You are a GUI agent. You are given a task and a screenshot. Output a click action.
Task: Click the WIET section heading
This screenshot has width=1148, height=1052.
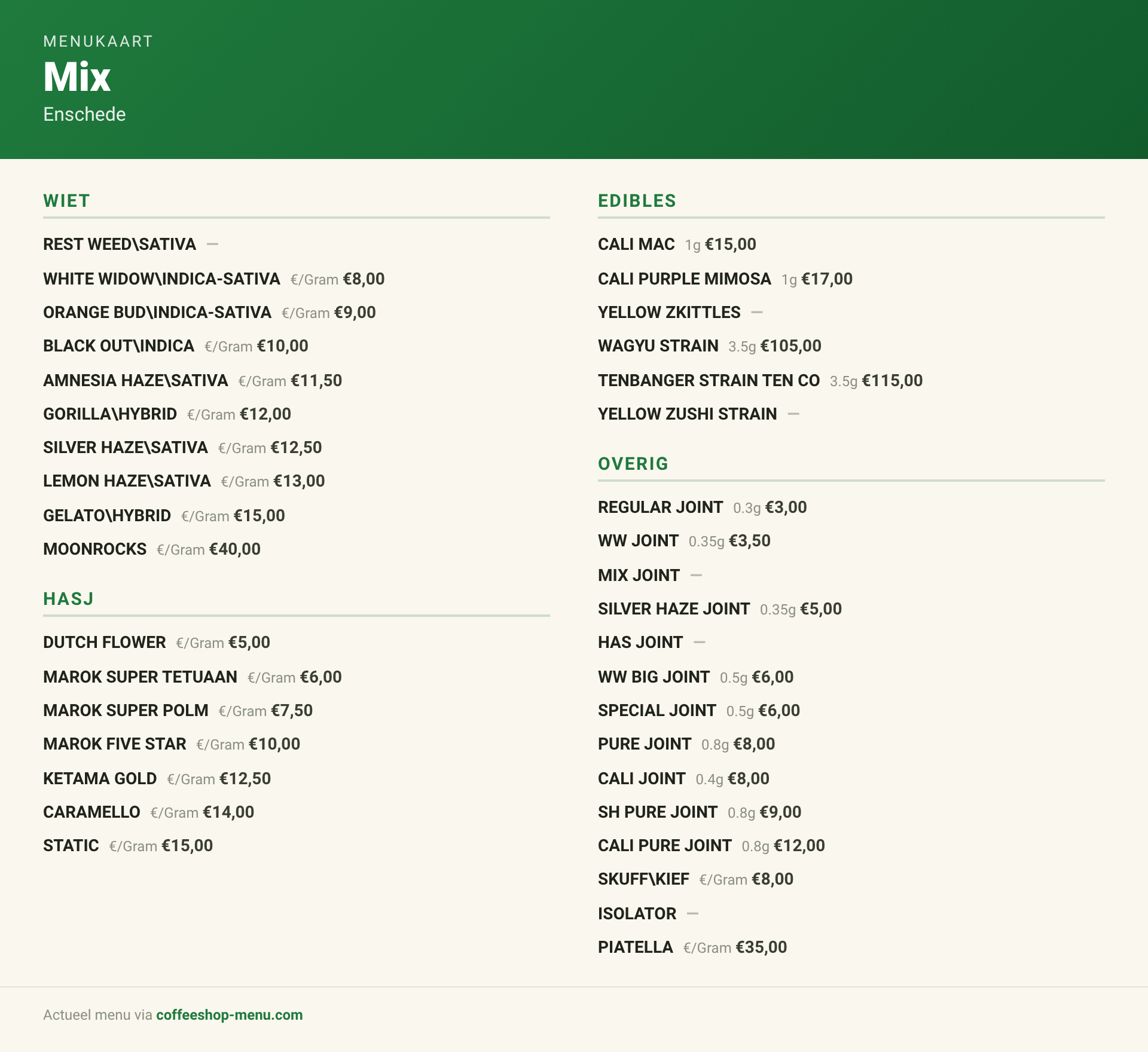[x=66, y=201]
